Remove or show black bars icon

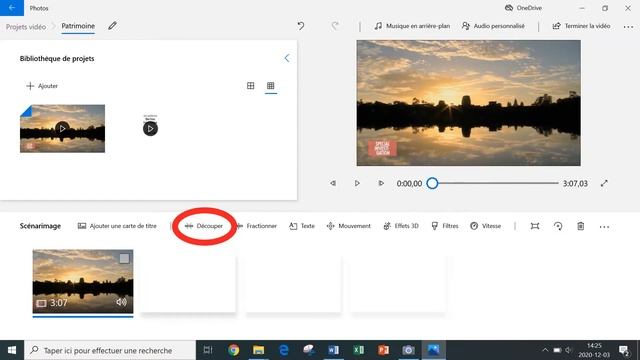[535, 226]
